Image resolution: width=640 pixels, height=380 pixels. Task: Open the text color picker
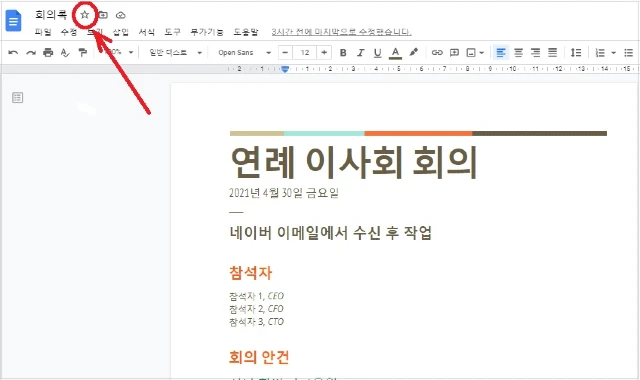tap(395, 53)
